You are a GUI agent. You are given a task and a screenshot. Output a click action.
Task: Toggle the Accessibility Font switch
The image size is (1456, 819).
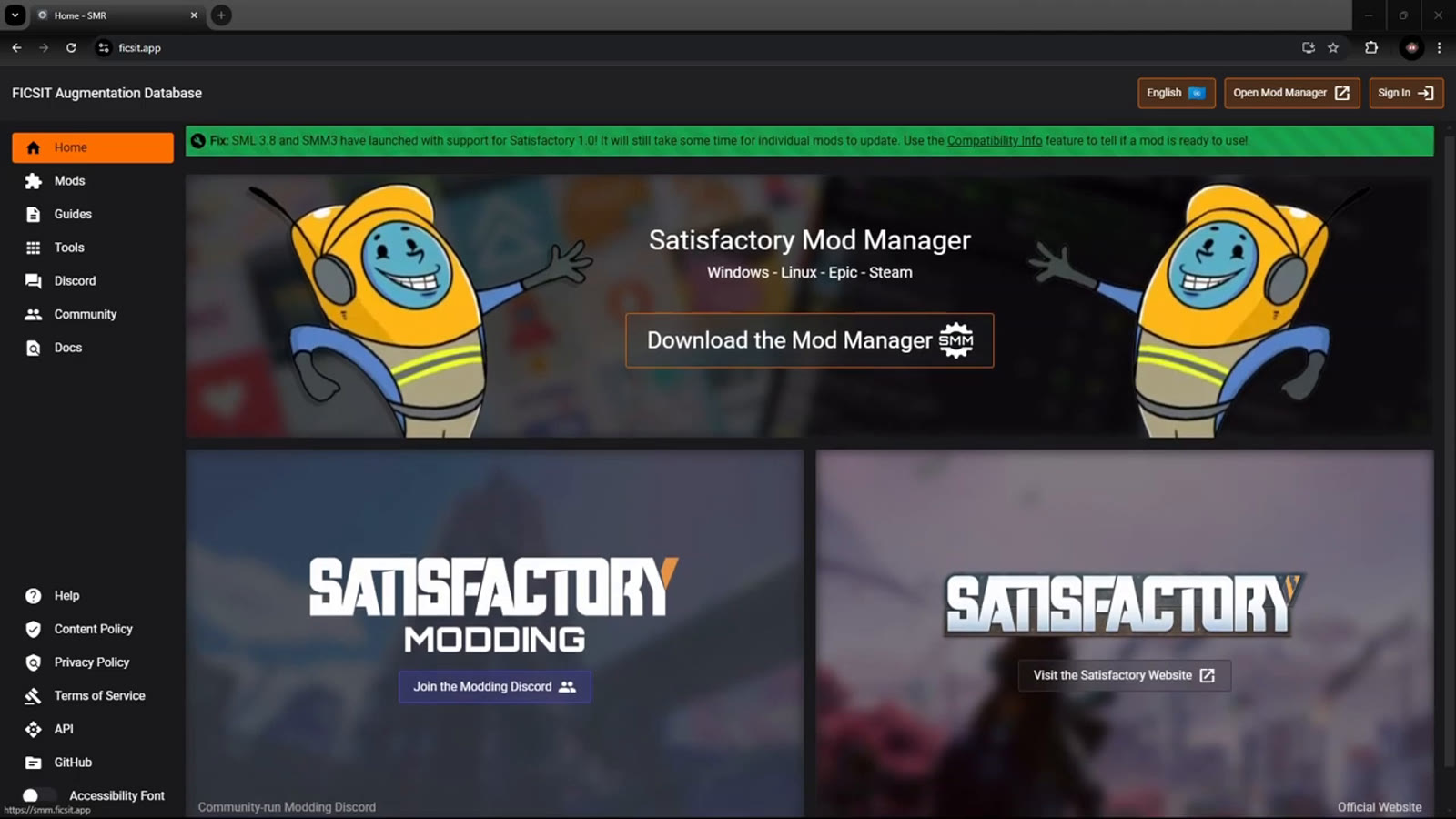38,795
